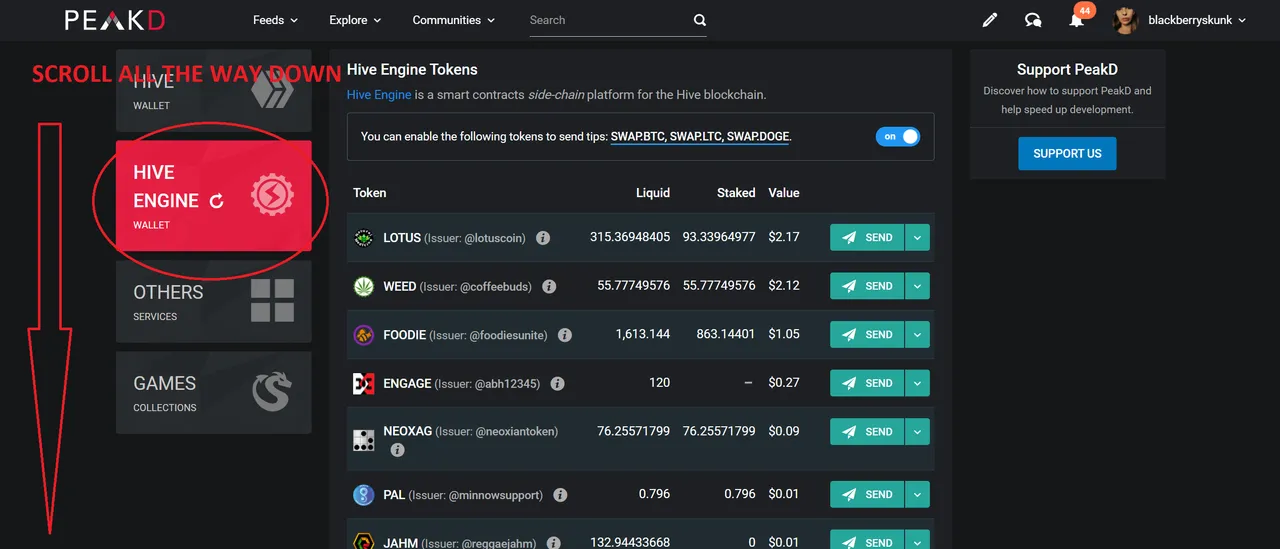Screen dimensions: 1280x549
Task: Send WEED tokens
Action: tap(867, 286)
